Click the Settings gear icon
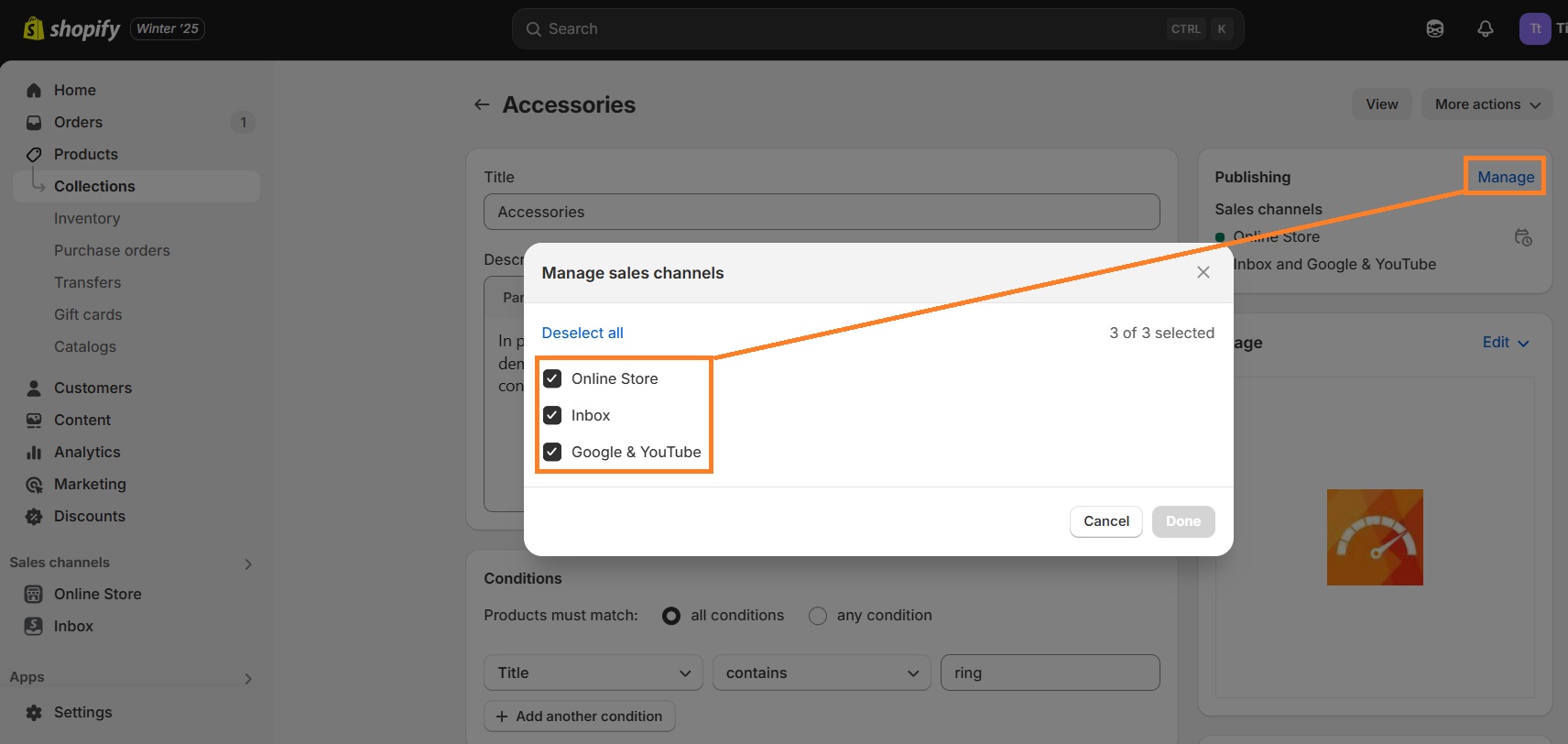The height and width of the screenshot is (744, 1568). [x=34, y=712]
